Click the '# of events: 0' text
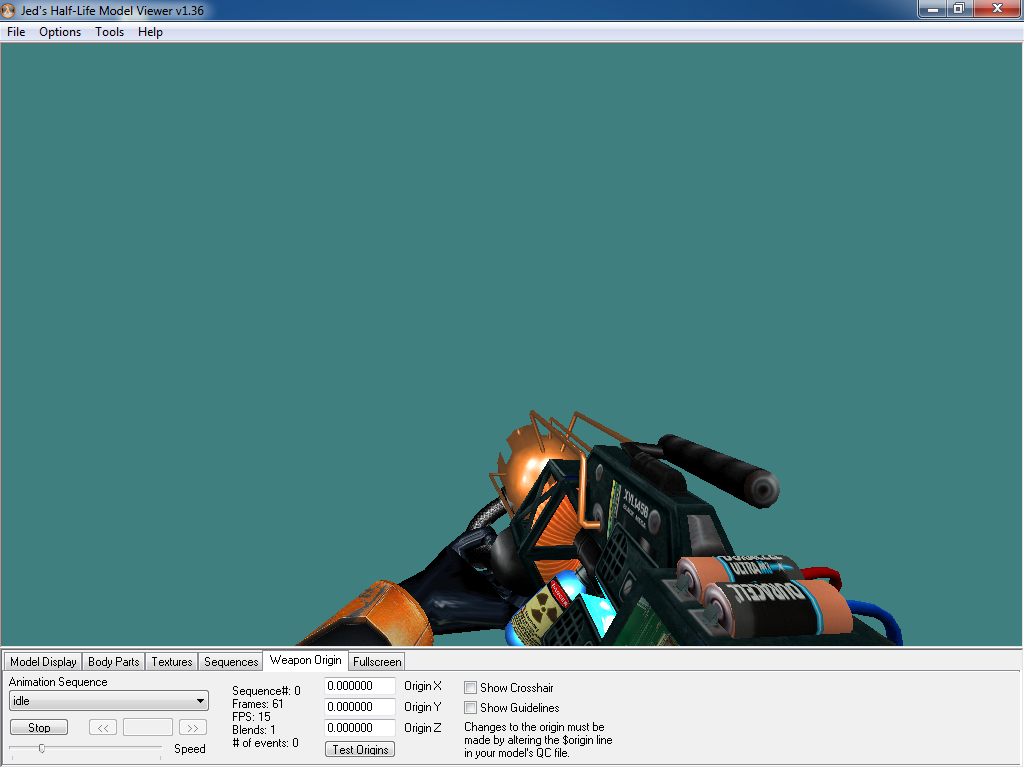 [266, 743]
